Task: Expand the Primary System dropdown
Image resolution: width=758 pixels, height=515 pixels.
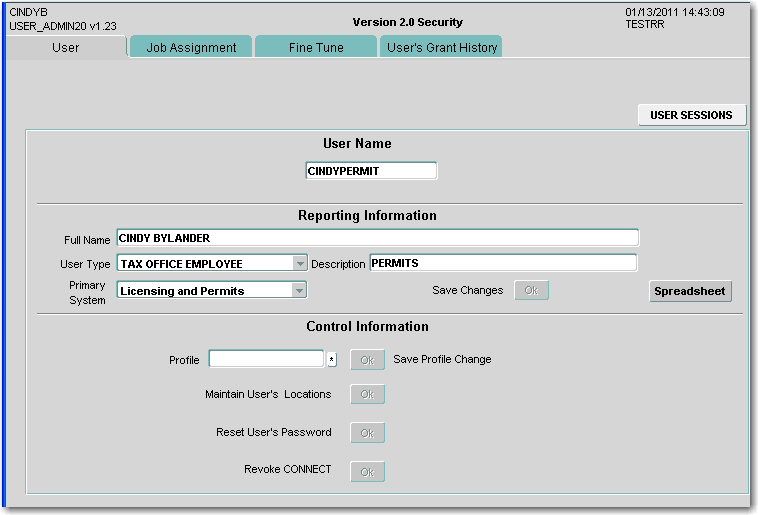Action: point(299,291)
